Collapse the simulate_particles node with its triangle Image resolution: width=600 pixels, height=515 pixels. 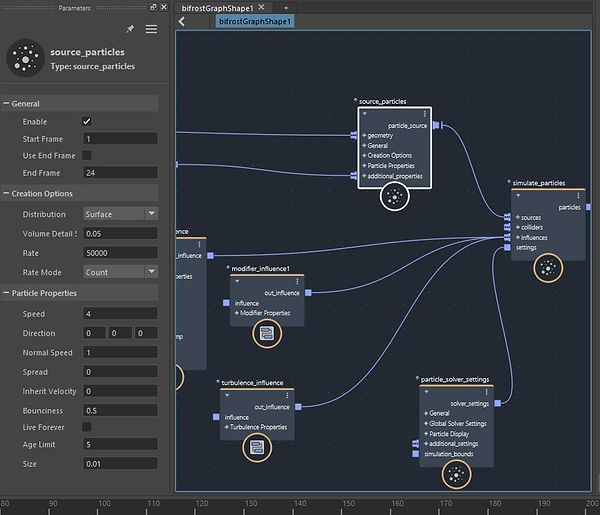point(518,196)
